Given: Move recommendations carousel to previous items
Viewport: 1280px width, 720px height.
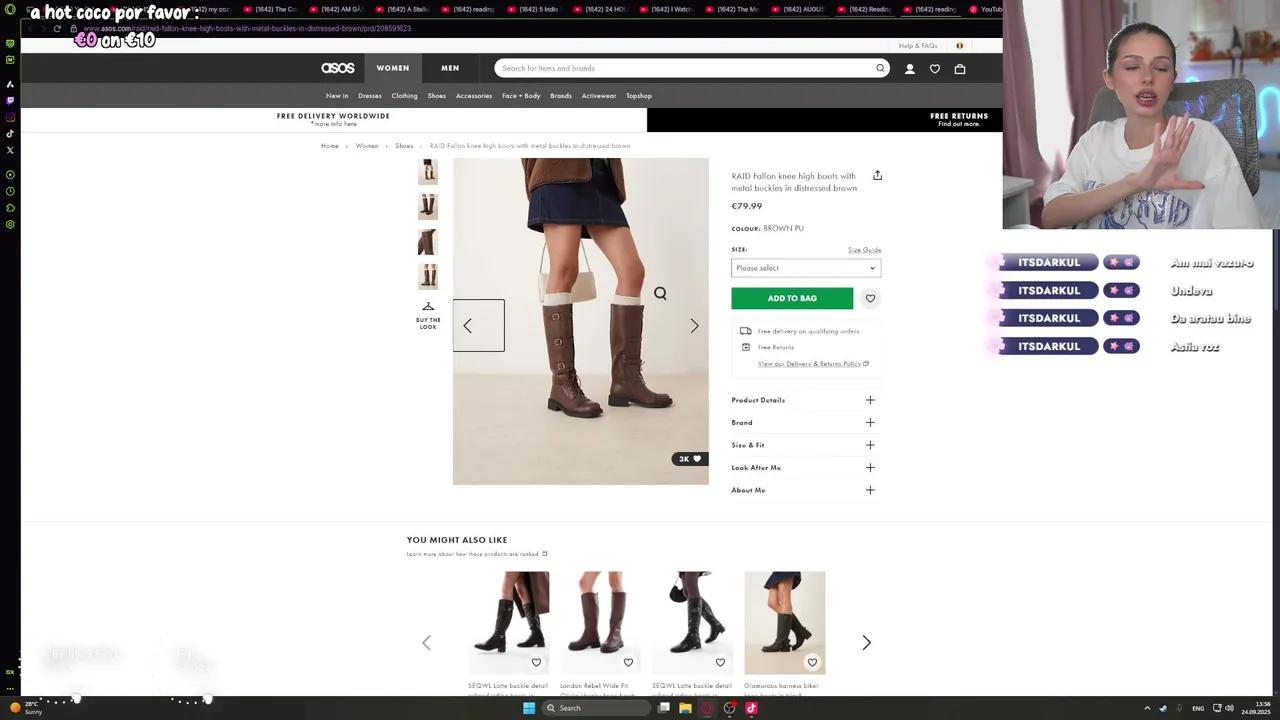Looking at the screenshot, I should coord(426,643).
